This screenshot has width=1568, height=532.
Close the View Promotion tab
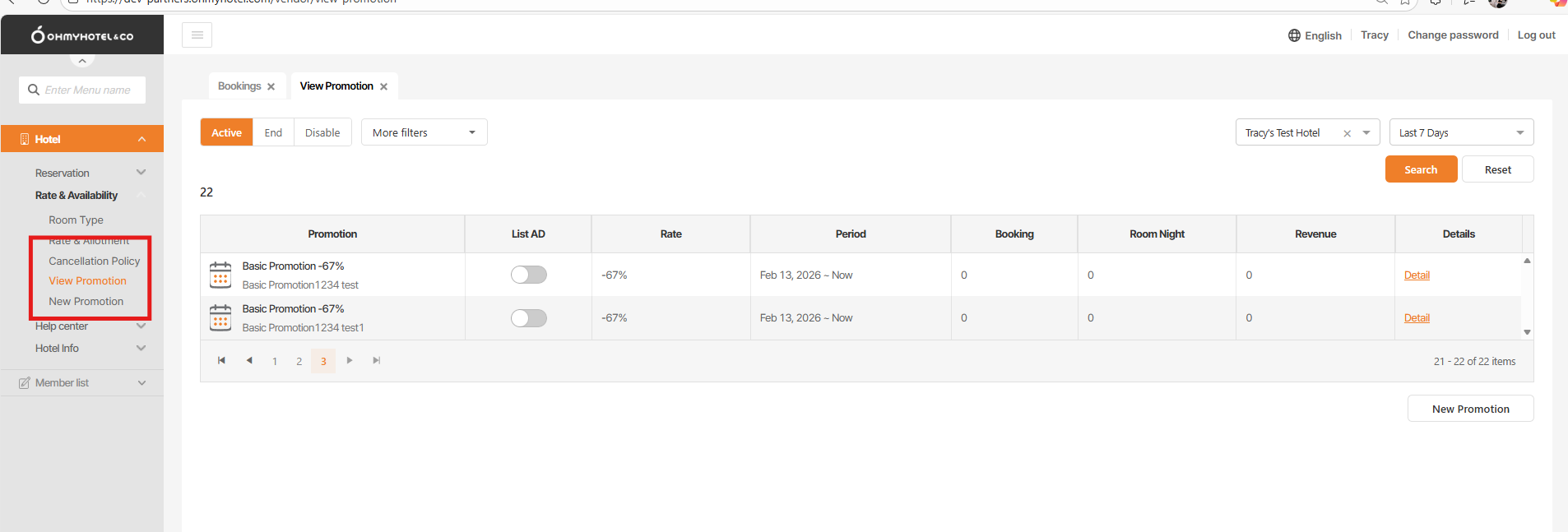pyautogui.click(x=384, y=86)
